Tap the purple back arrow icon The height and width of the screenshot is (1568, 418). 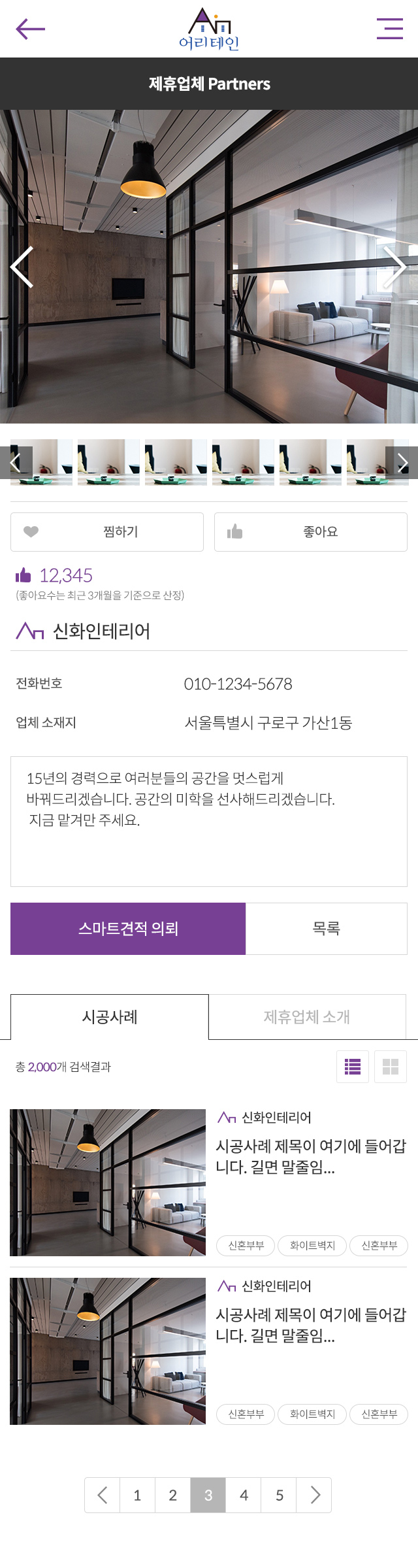(30, 29)
